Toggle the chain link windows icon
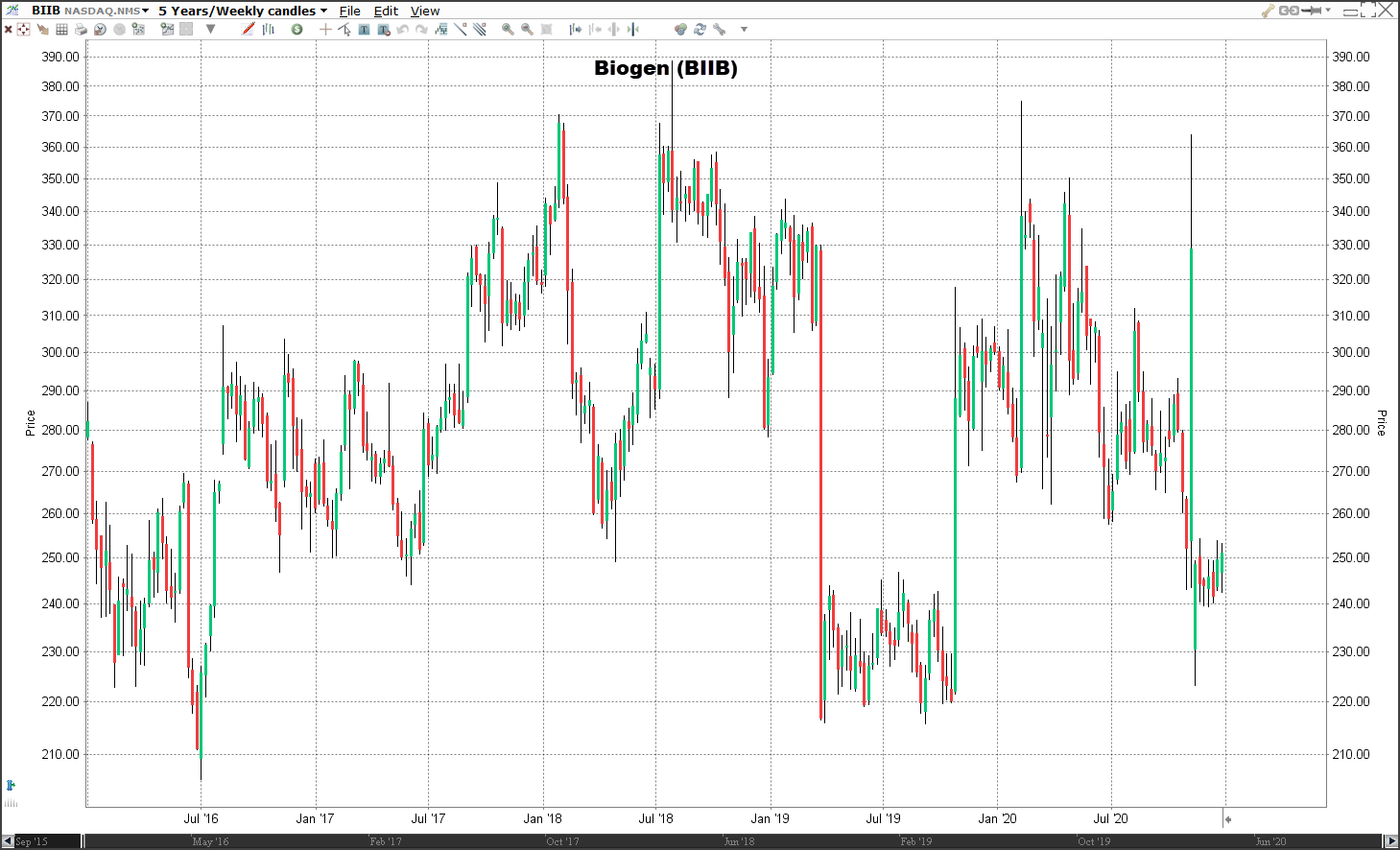Viewport: 1400px width, 850px height. 1289,11
